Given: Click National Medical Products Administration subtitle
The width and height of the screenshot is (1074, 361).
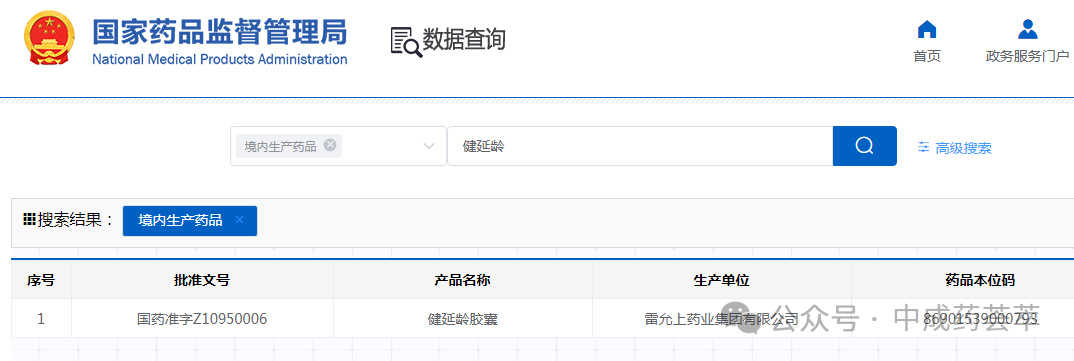Looking at the screenshot, I should tap(219, 59).
